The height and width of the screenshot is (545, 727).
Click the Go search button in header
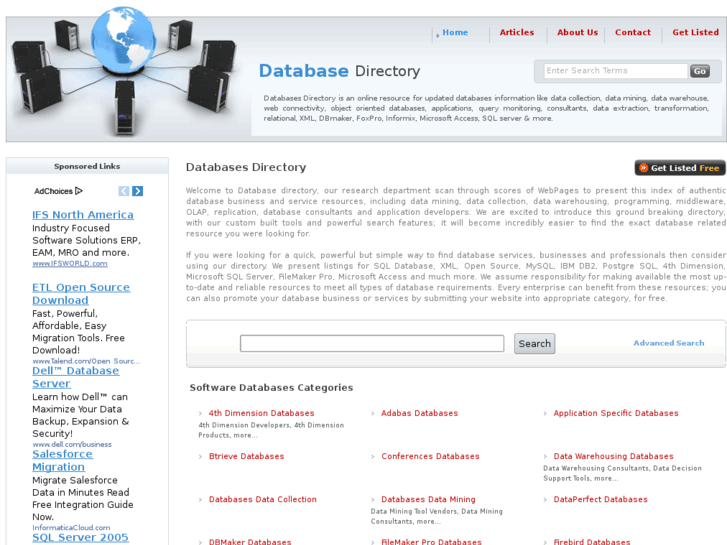[x=700, y=71]
